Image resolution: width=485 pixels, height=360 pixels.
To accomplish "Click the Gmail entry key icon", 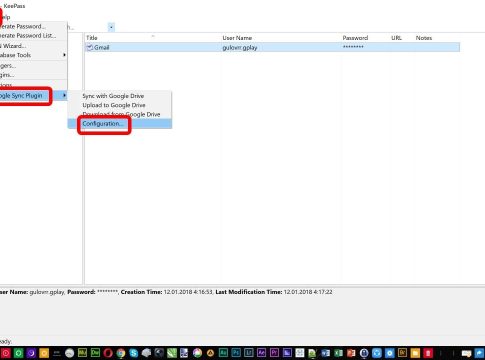I will coord(89,47).
